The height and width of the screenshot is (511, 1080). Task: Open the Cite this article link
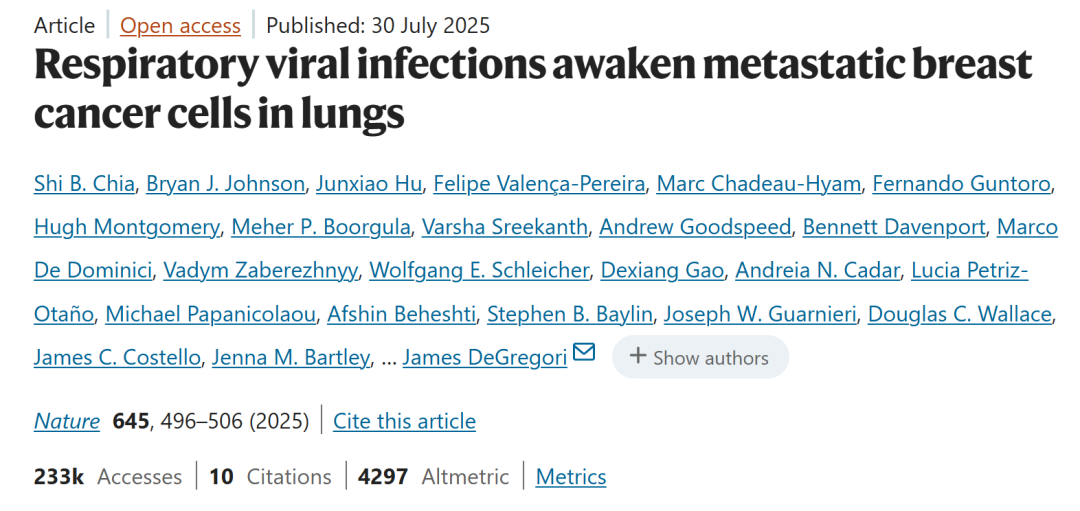pos(404,421)
